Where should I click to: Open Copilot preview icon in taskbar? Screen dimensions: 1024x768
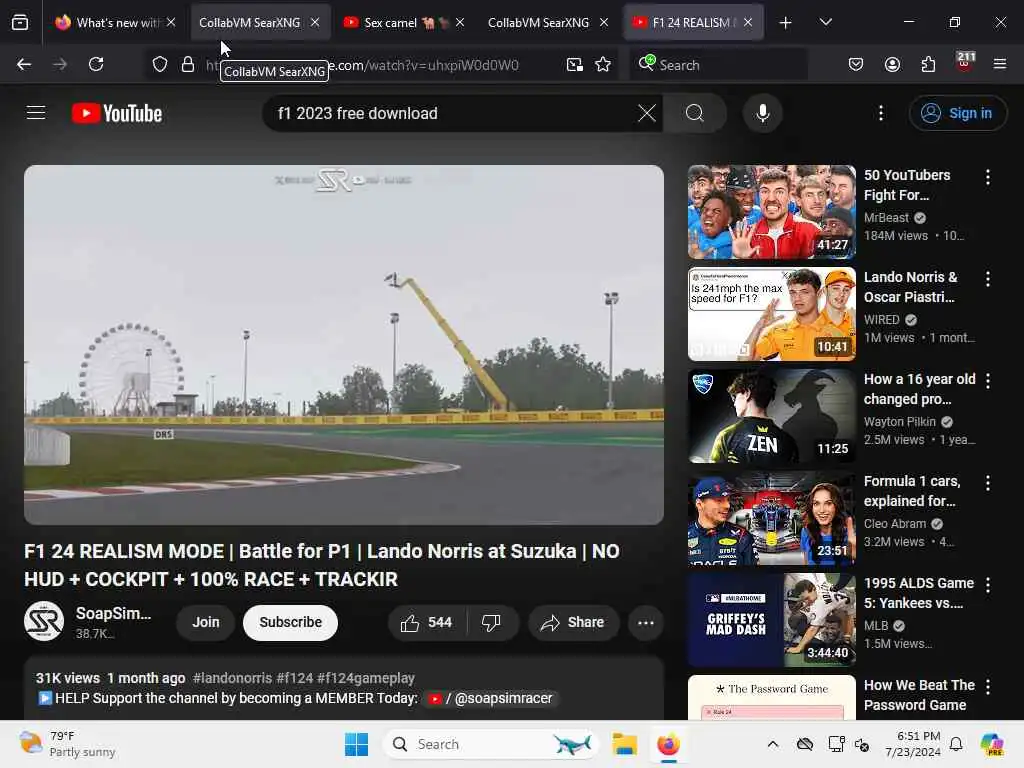tap(991, 744)
